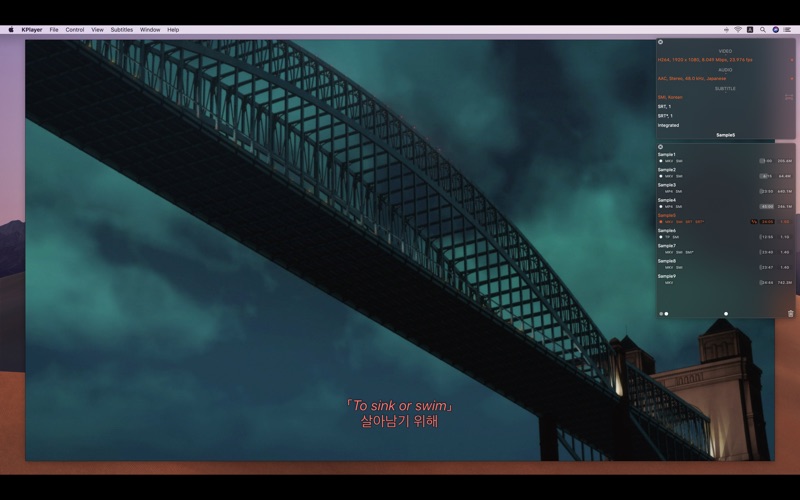Select the AAC Stereo Japanese audio track
Viewport: 800px width, 500px height.
pyautogui.click(x=691, y=79)
